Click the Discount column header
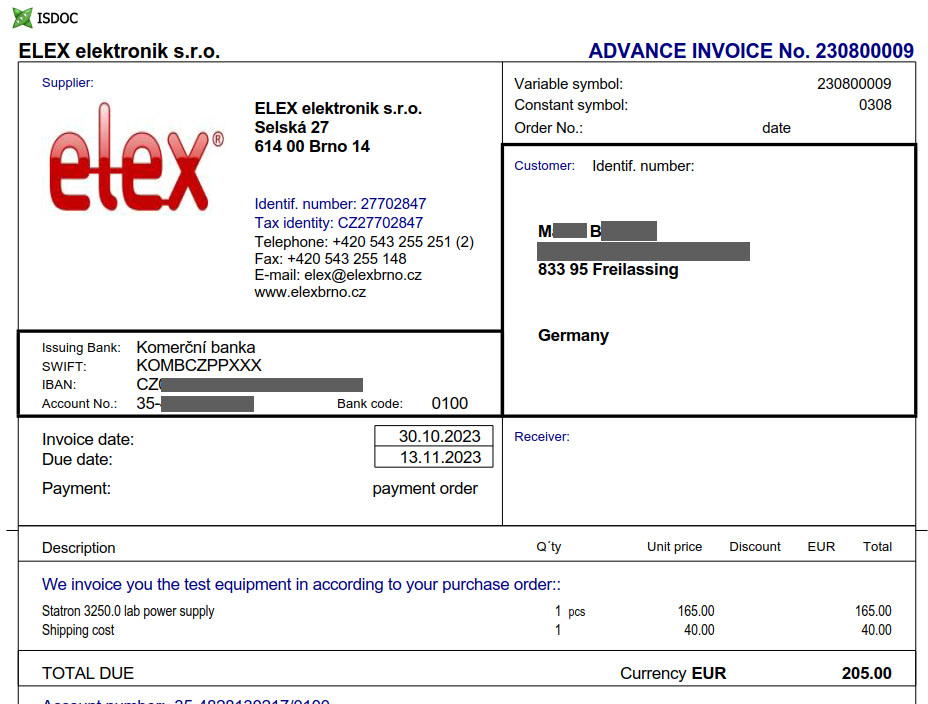 click(755, 547)
